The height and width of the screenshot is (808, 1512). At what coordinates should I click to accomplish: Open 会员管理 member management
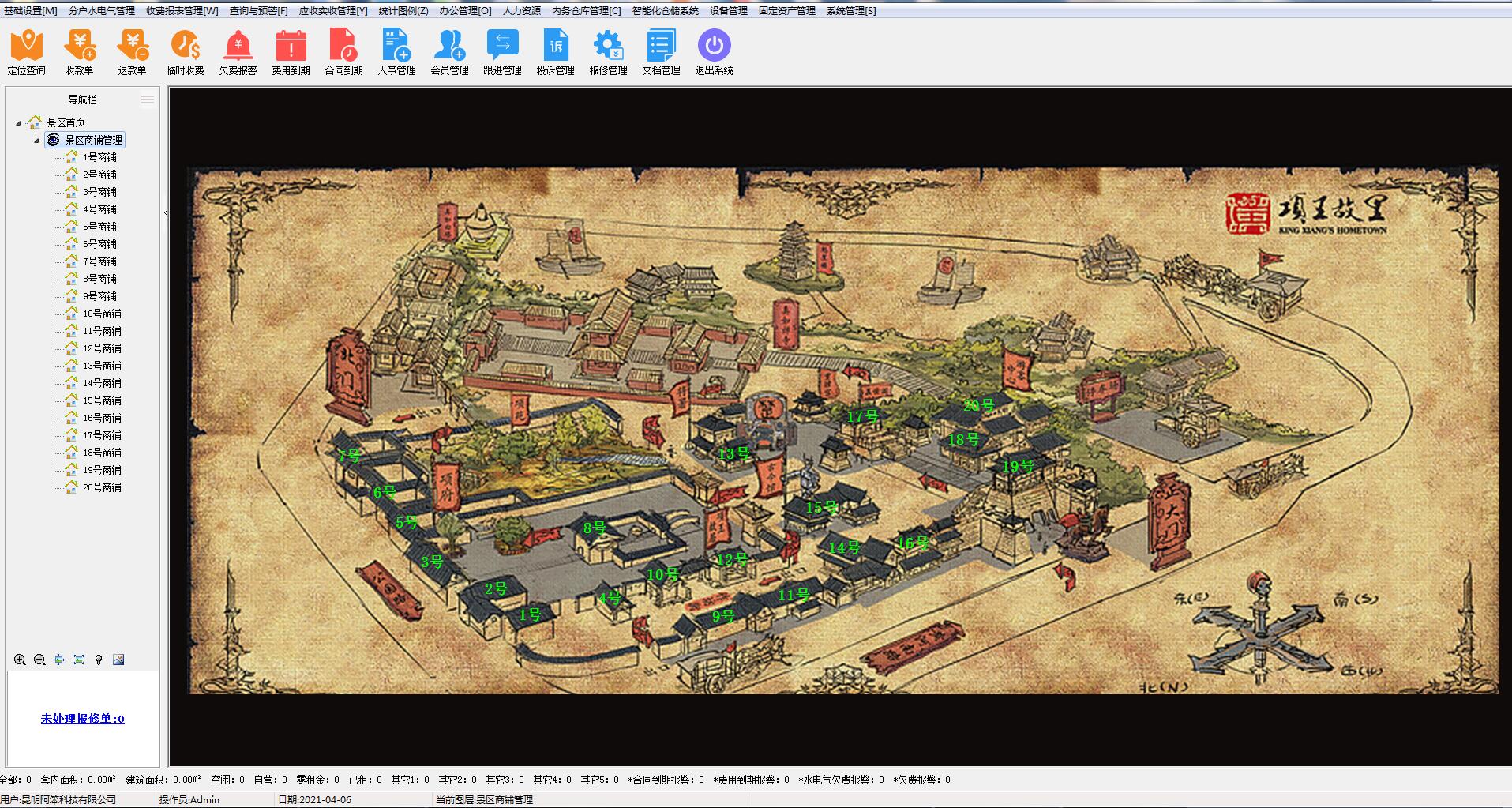(449, 52)
